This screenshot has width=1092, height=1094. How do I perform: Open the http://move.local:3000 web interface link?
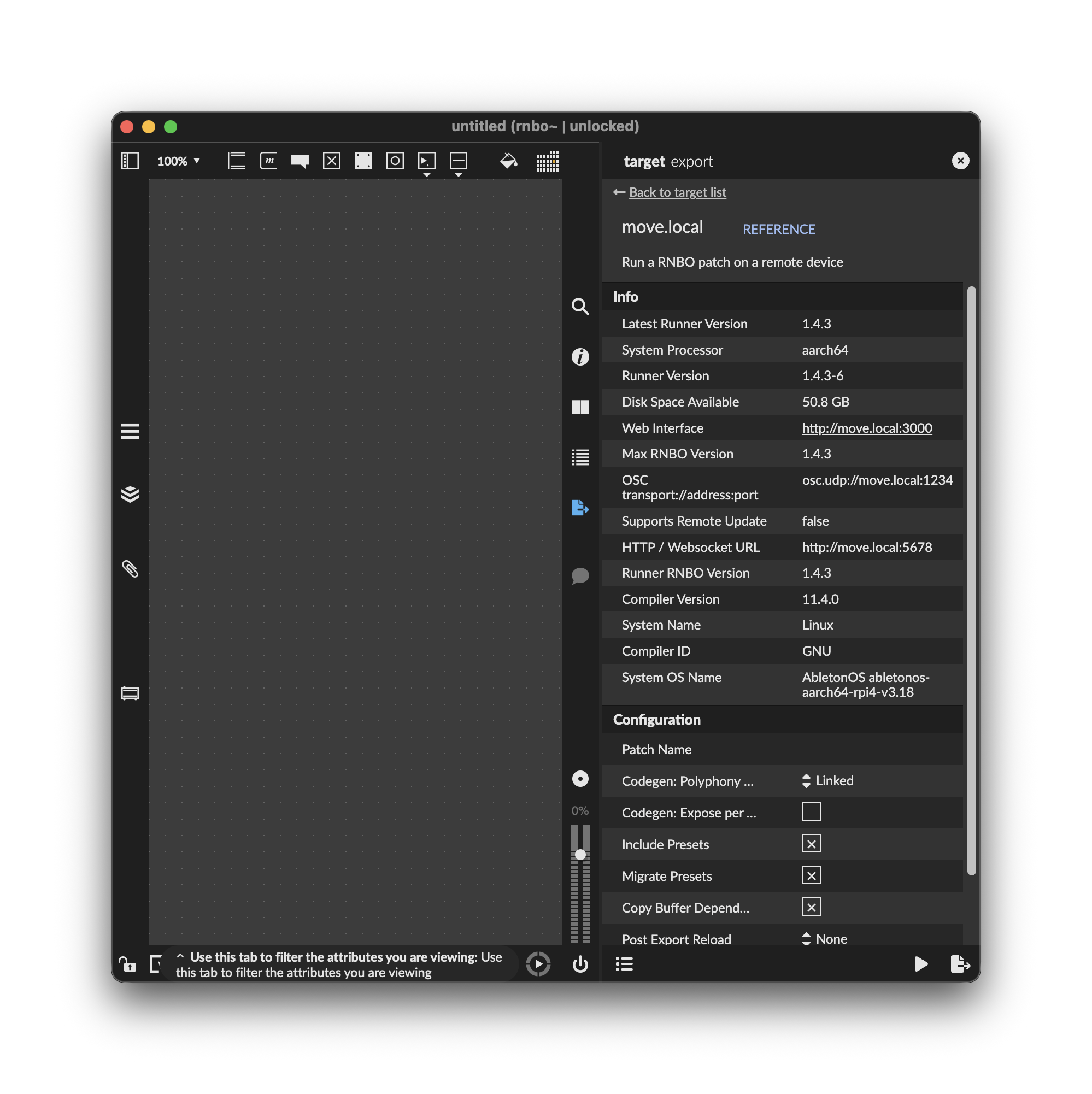coord(867,428)
